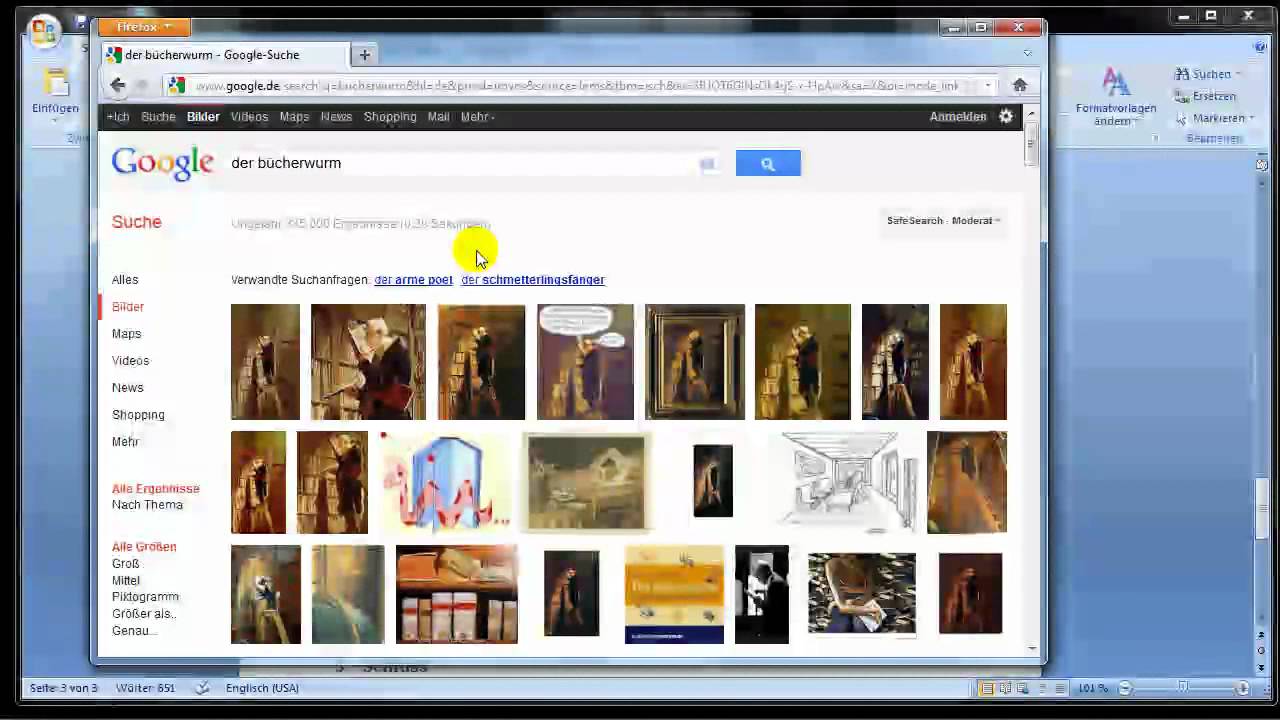The width and height of the screenshot is (1280, 720).
Task: Open the cartoon speech-bubble bookworm thumbnail
Action: (x=585, y=362)
